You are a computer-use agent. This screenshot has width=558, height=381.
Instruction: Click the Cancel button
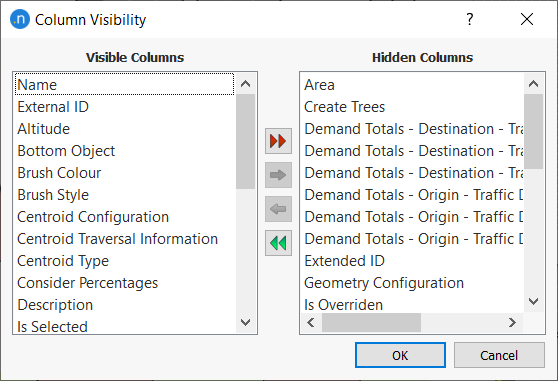pyautogui.click(x=499, y=355)
